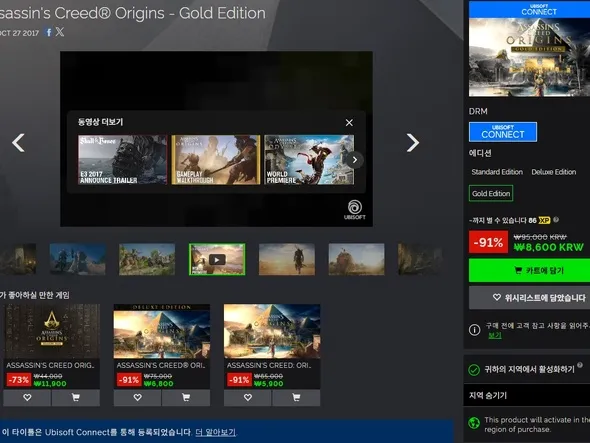Screen dimensions: 590x443
Task: Open the blue night scene screenshot thumbnail
Action: [x=78, y=259]
